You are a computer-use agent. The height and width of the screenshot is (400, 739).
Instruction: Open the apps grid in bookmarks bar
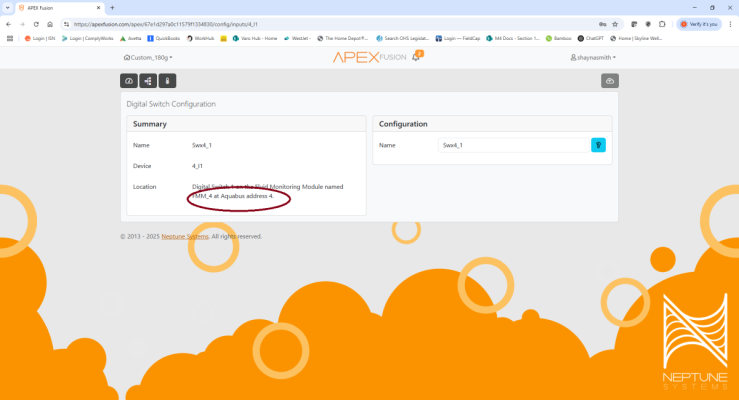click(x=10, y=39)
